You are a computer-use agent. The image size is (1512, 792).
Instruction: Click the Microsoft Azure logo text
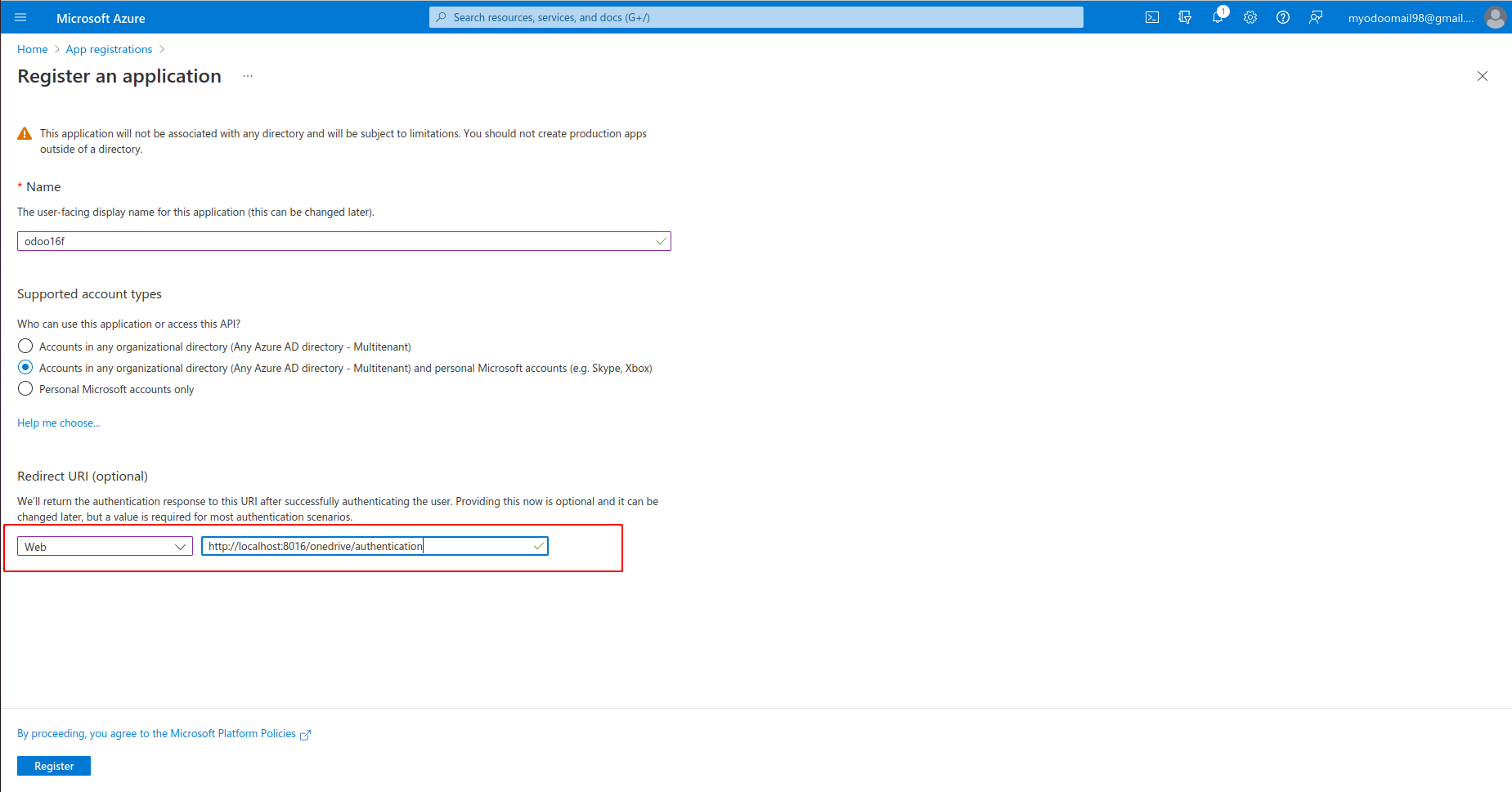[x=101, y=18]
